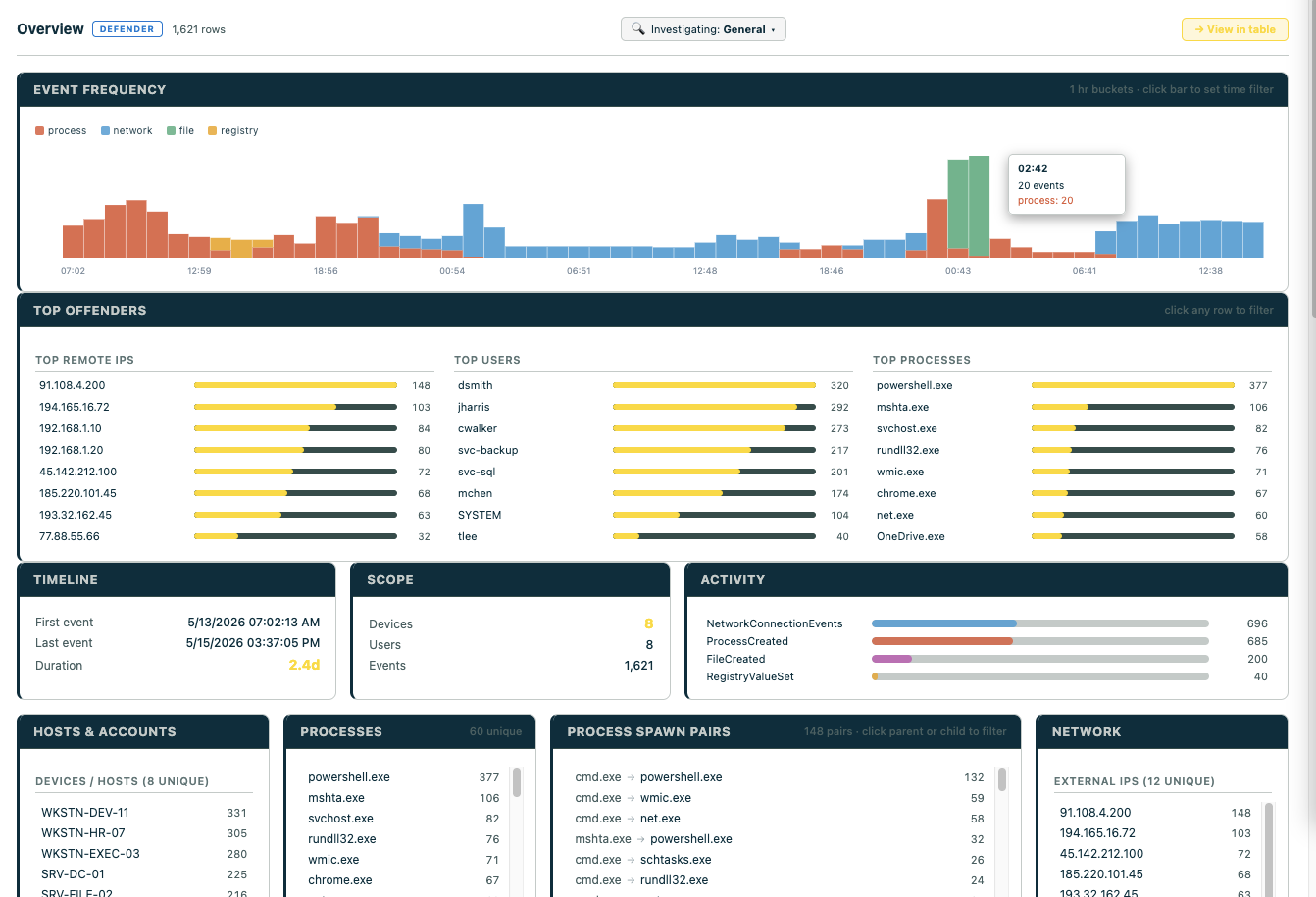This screenshot has width=1316, height=897.
Task: Click the Devices count 8 in Scope
Action: [x=648, y=623]
